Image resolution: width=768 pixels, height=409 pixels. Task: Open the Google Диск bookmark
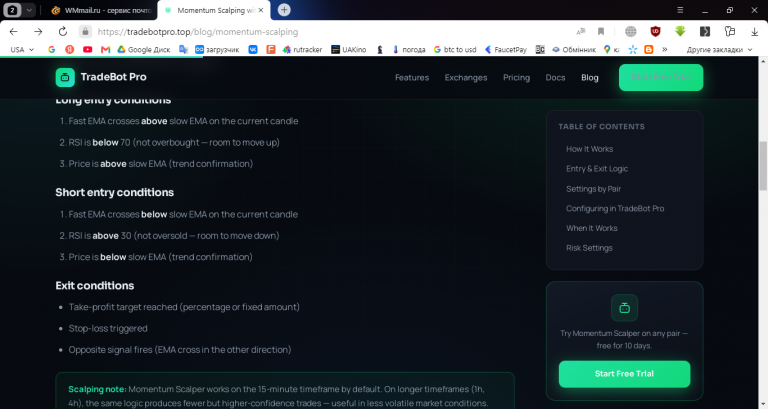[x=144, y=49]
